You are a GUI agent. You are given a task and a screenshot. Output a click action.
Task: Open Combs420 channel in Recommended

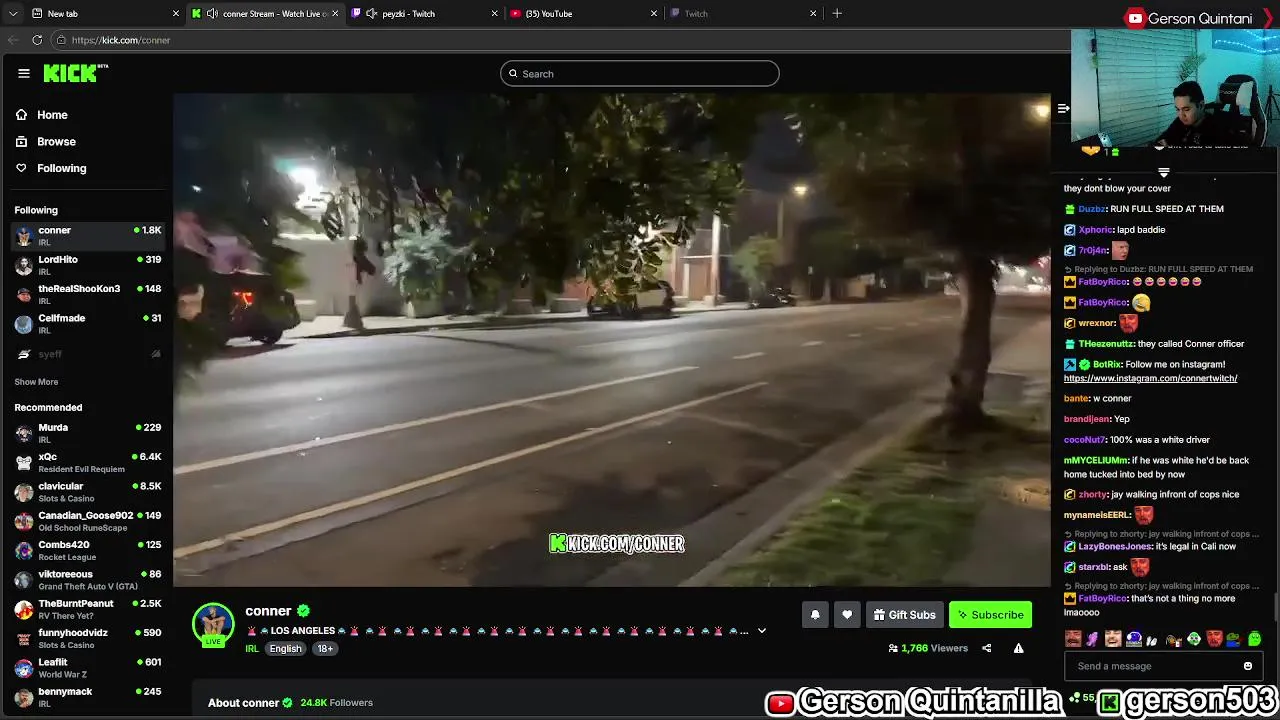pos(88,550)
